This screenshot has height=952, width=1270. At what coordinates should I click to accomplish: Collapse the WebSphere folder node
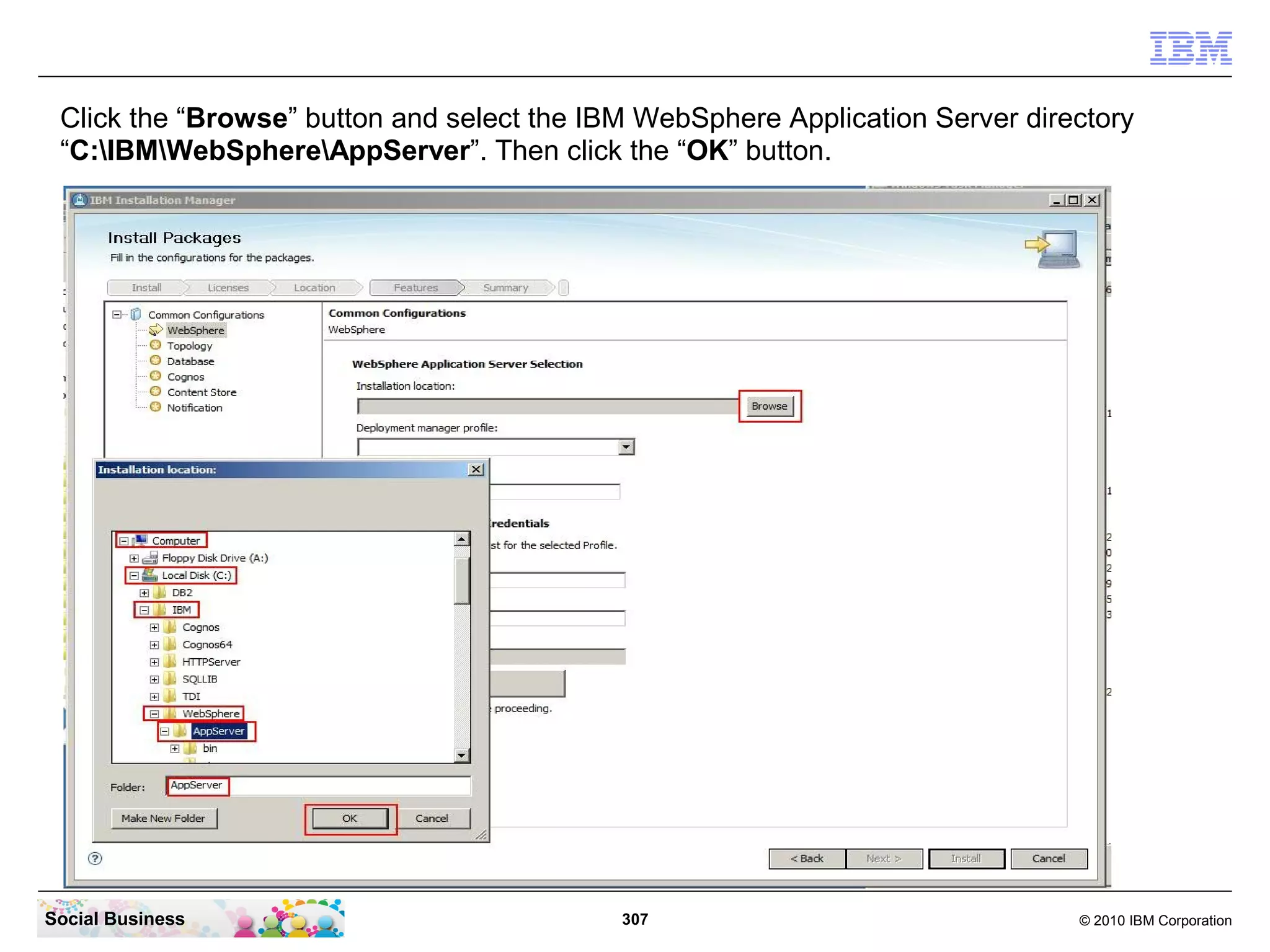[154, 714]
